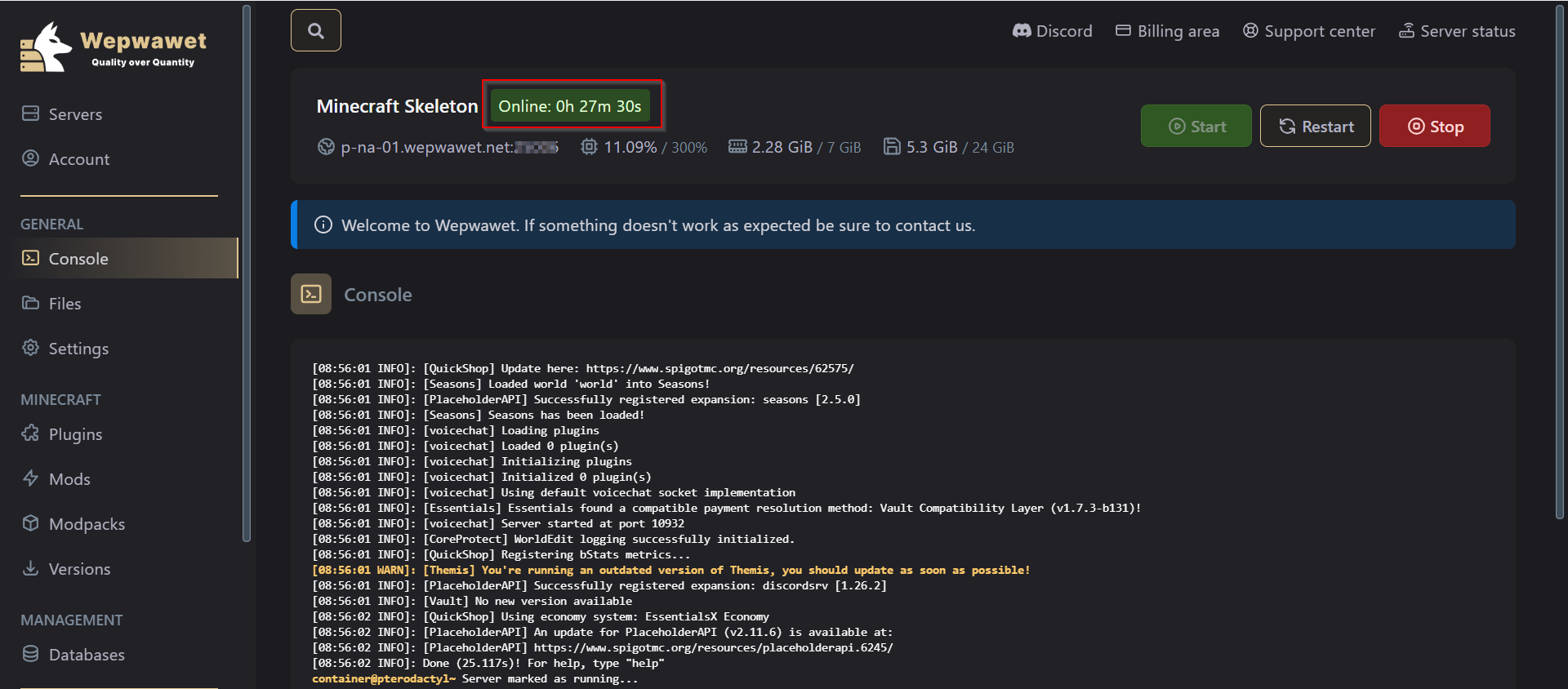Click the Databases cylinder icon
1568x689 pixels.
click(30, 654)
